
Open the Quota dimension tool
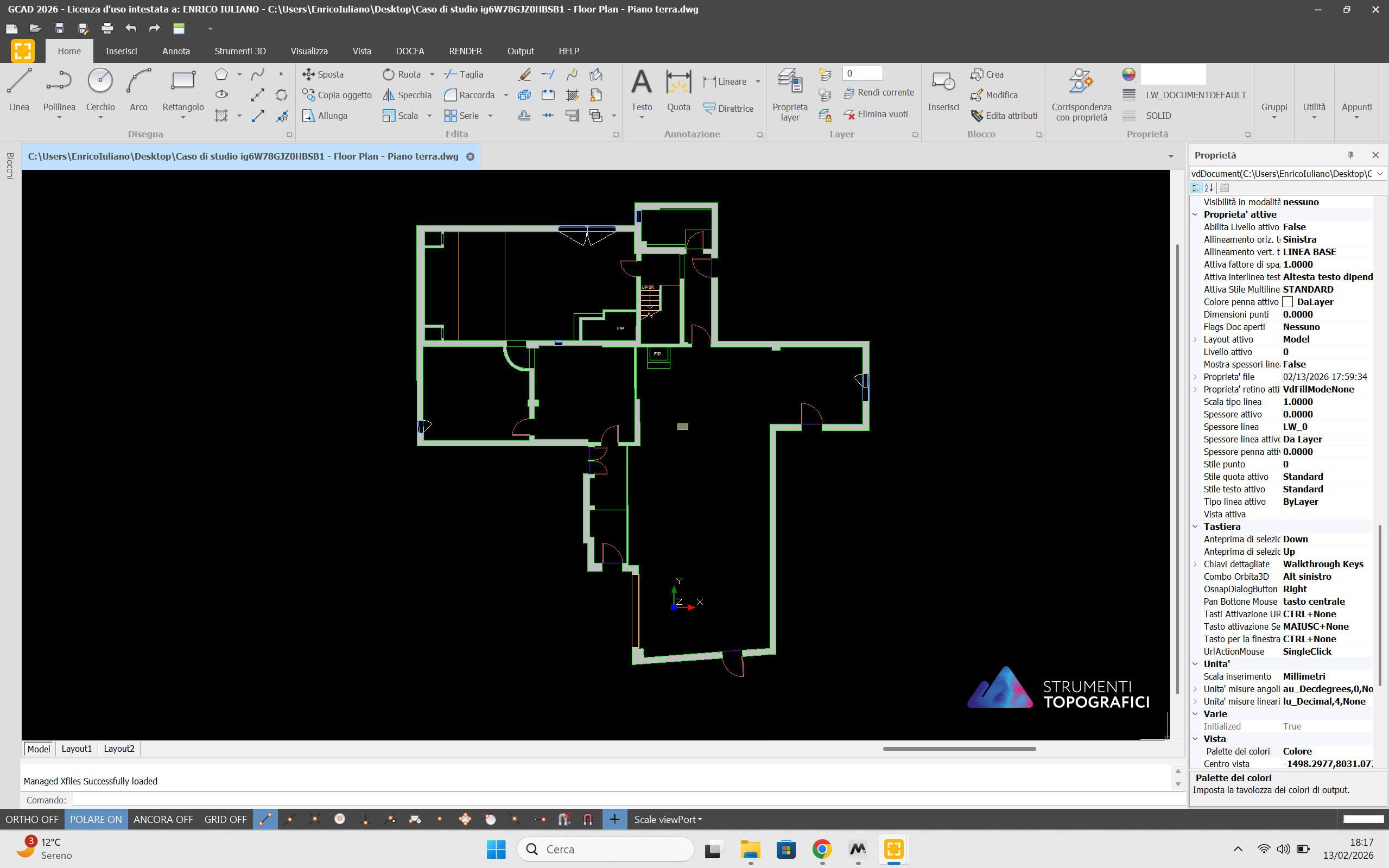pyautogui.click(x=678, y=89)
